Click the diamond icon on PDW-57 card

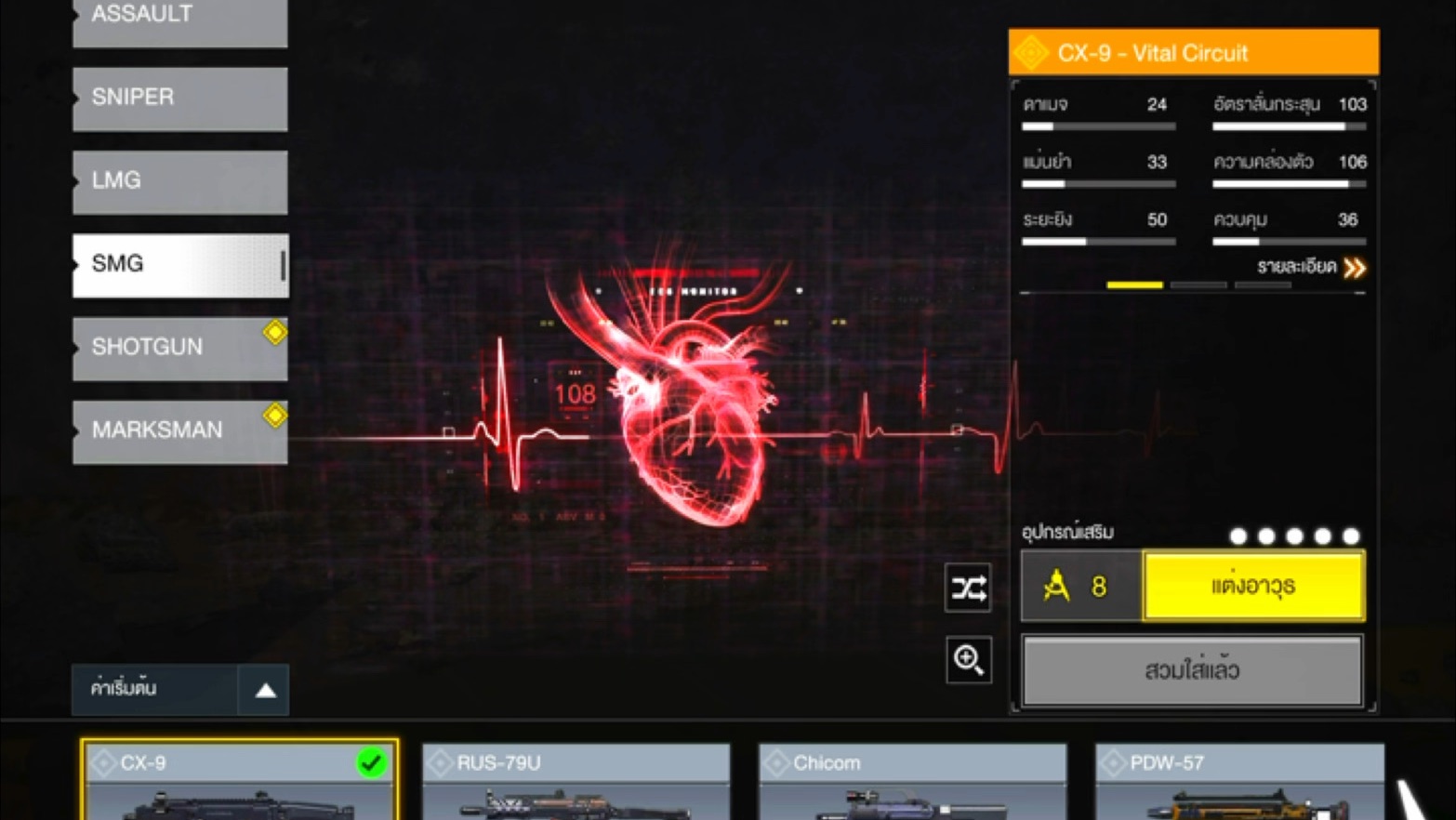(1113, 763)
